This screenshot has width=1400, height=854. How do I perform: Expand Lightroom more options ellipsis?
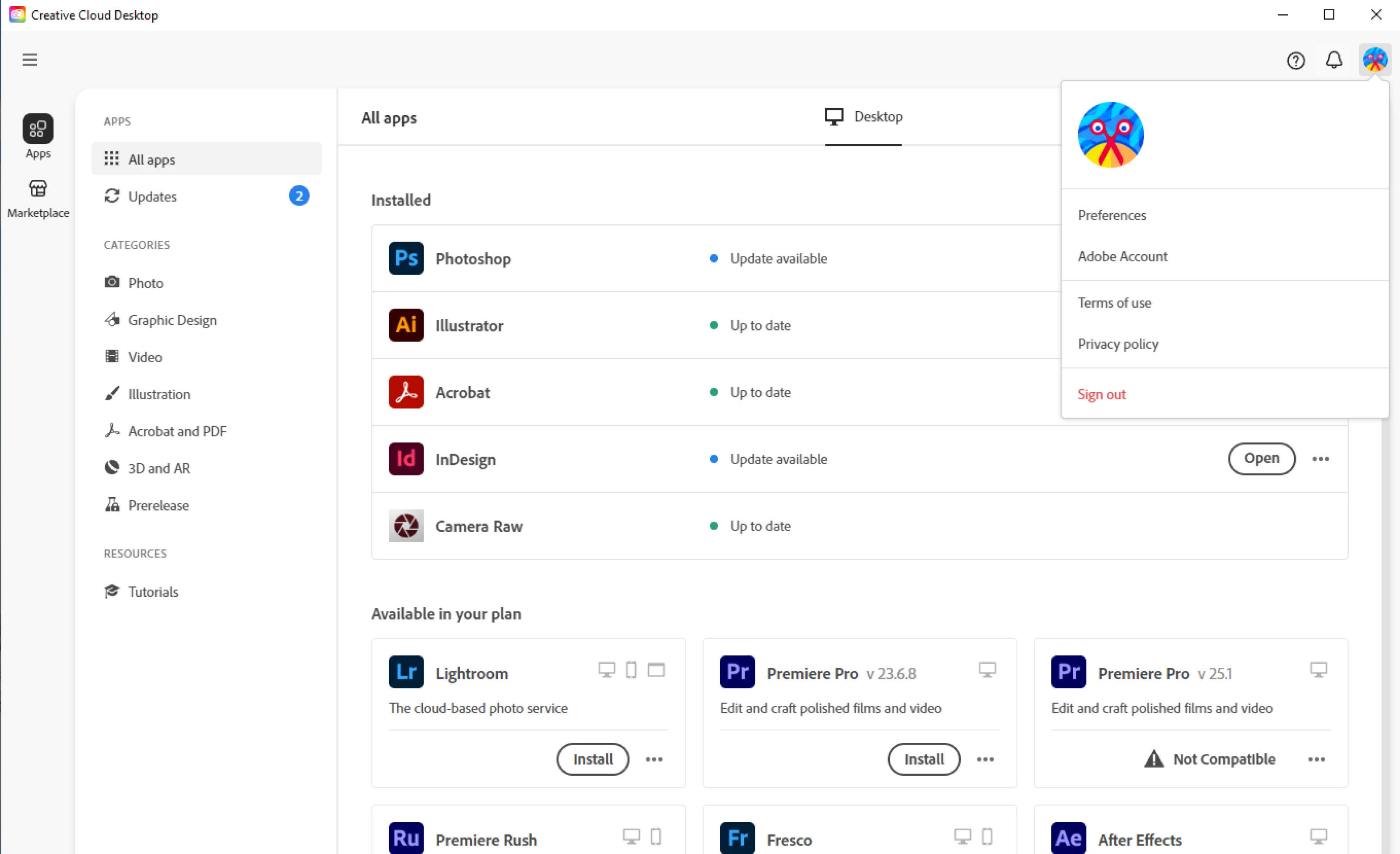coord(654,759)
